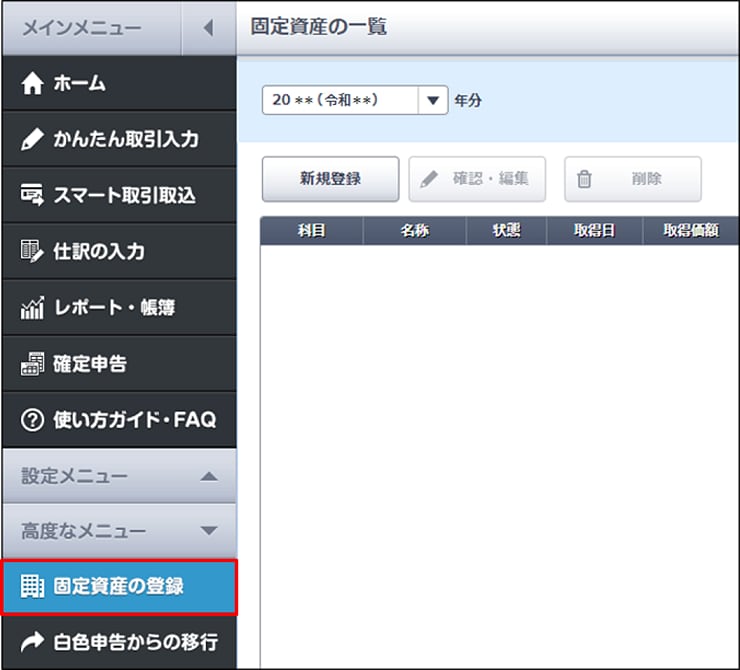Click the 削除 button

point(633,179)
